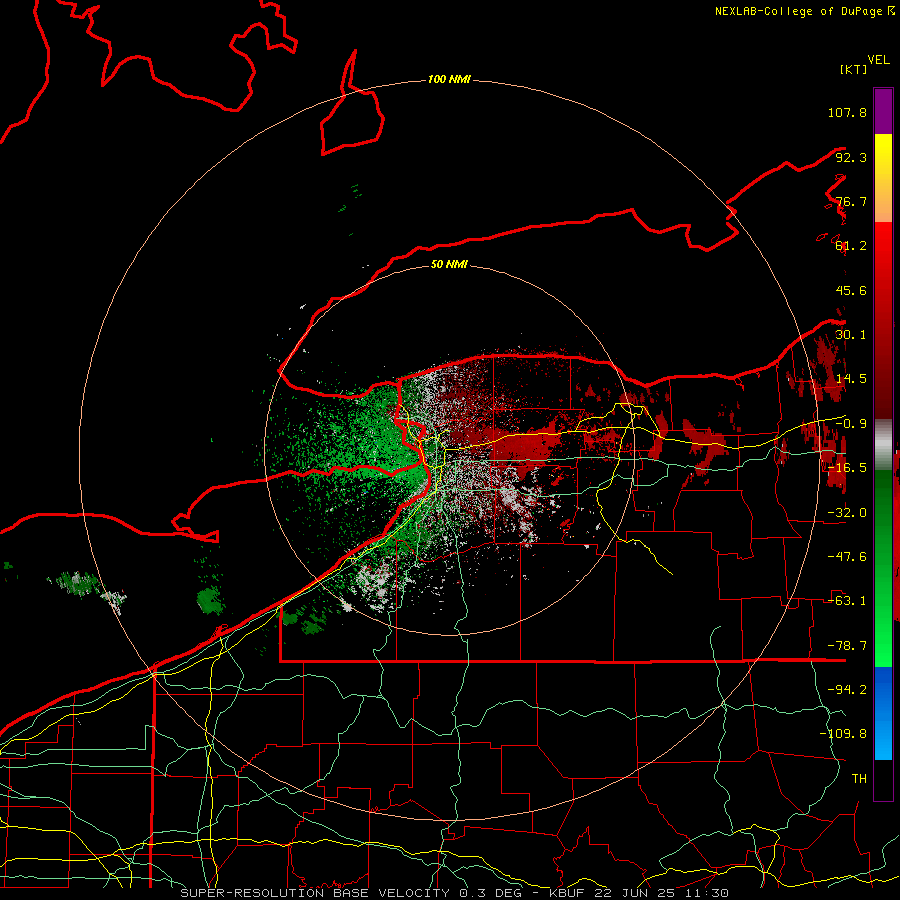Image resolution: width=900 pixels, height=900 pixels.
Task: Click the TH label on the legend
Action: 859,779
